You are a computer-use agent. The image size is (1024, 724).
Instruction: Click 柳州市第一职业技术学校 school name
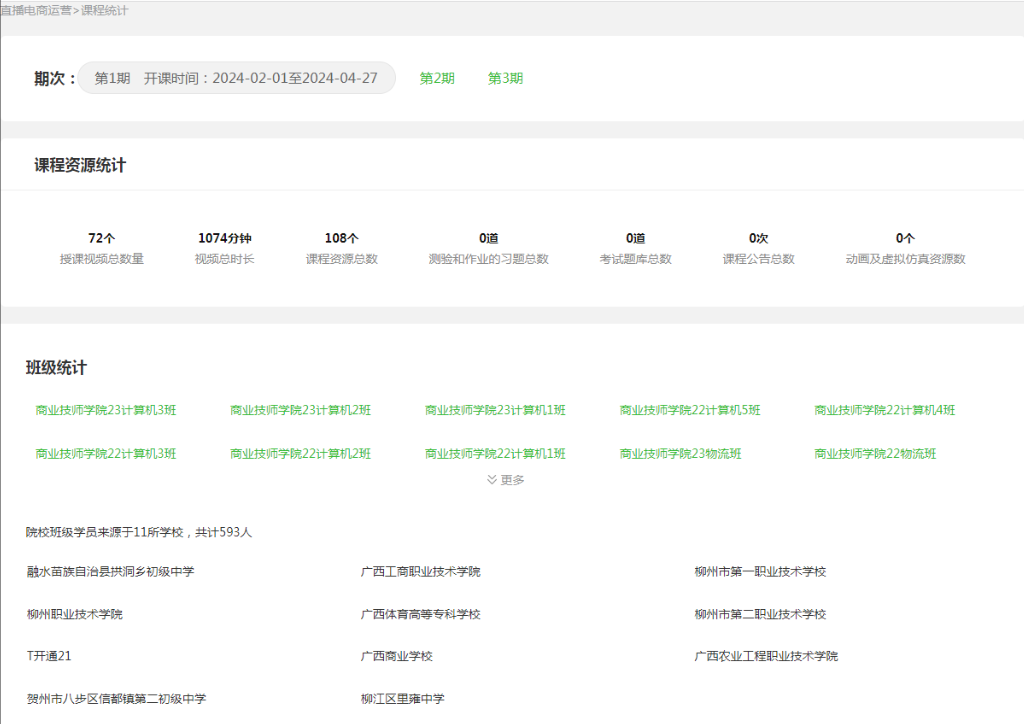[760, 572]
